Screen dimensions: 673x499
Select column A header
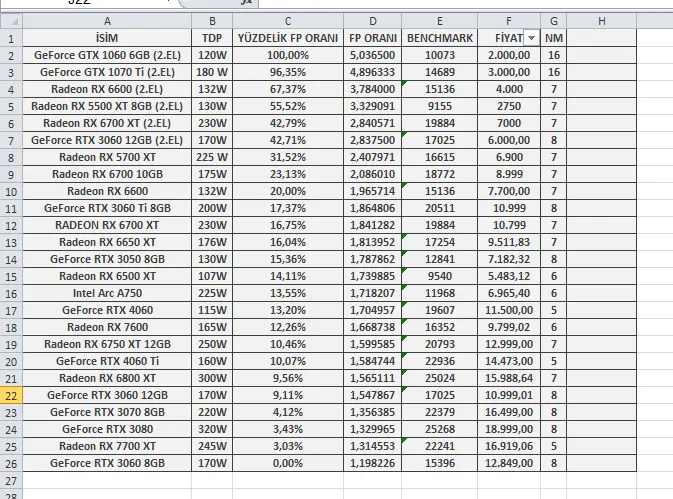107,21
